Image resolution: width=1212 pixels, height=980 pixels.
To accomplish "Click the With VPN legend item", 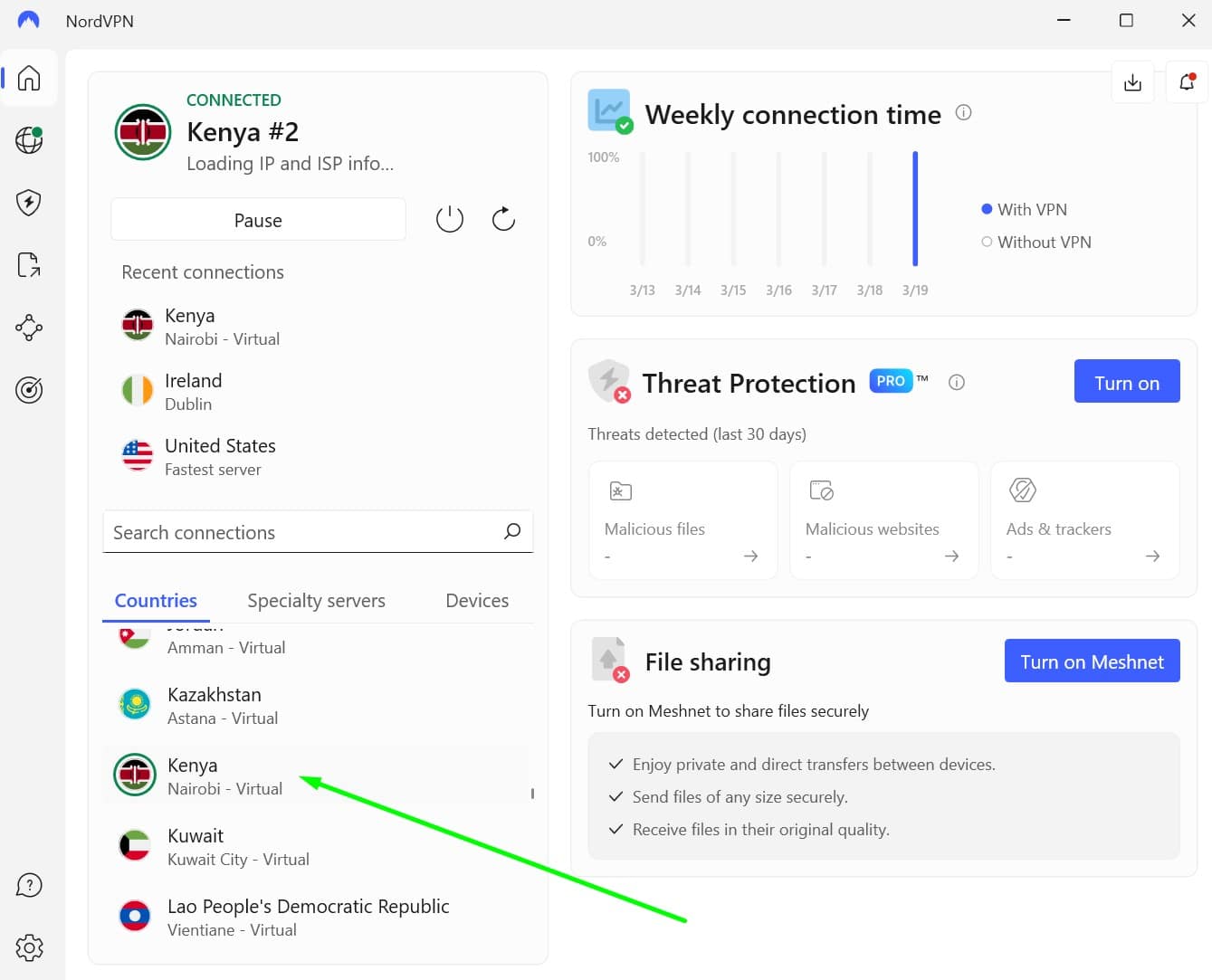I will point(1024,210).
